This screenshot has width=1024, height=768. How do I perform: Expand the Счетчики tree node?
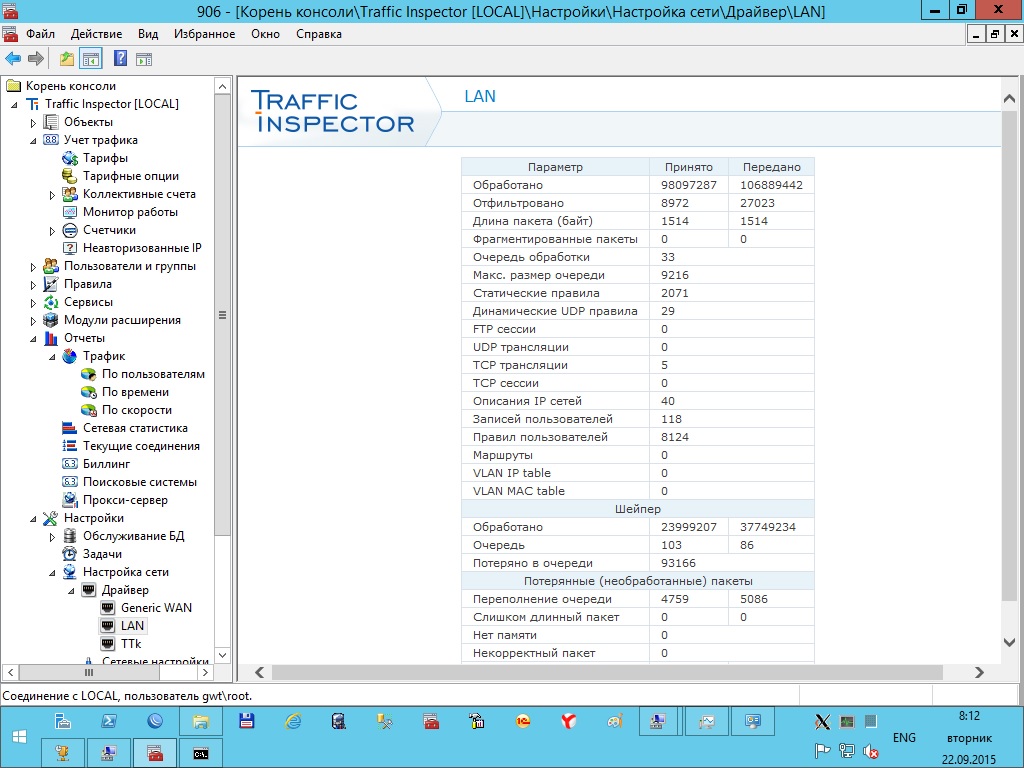point(52,231)
